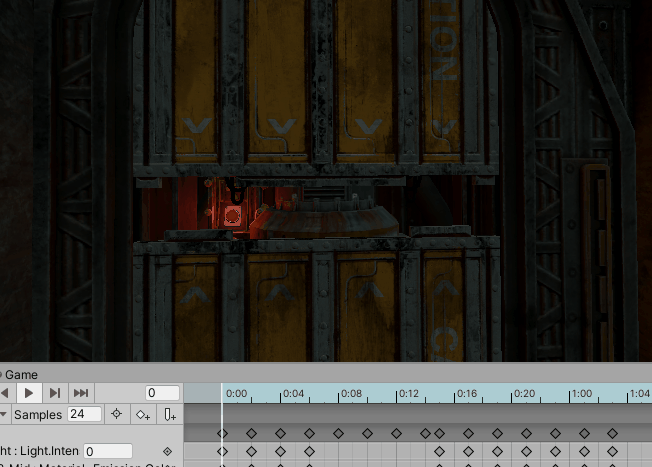
Task: Select Light.Intensity keyframe at 1:01
Action: (584, 451)
